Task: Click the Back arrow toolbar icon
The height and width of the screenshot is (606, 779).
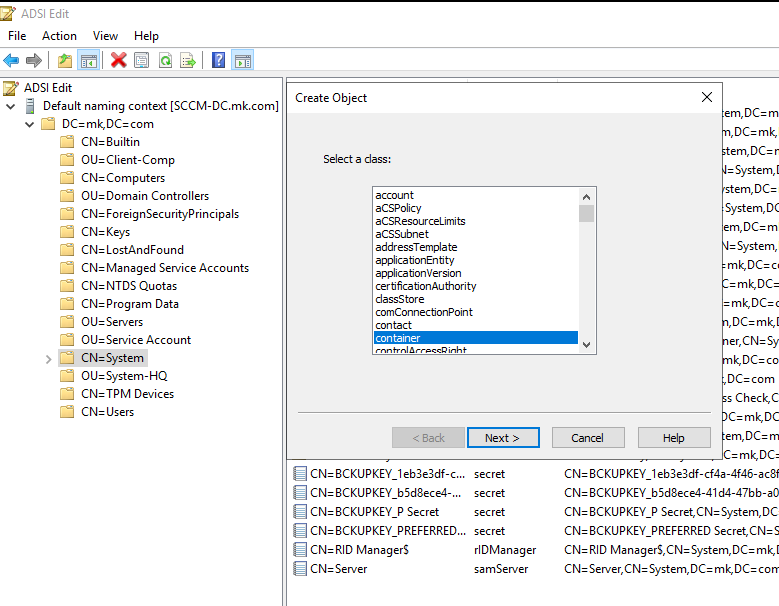Action: pyautogui.click(x=12, y=60)
